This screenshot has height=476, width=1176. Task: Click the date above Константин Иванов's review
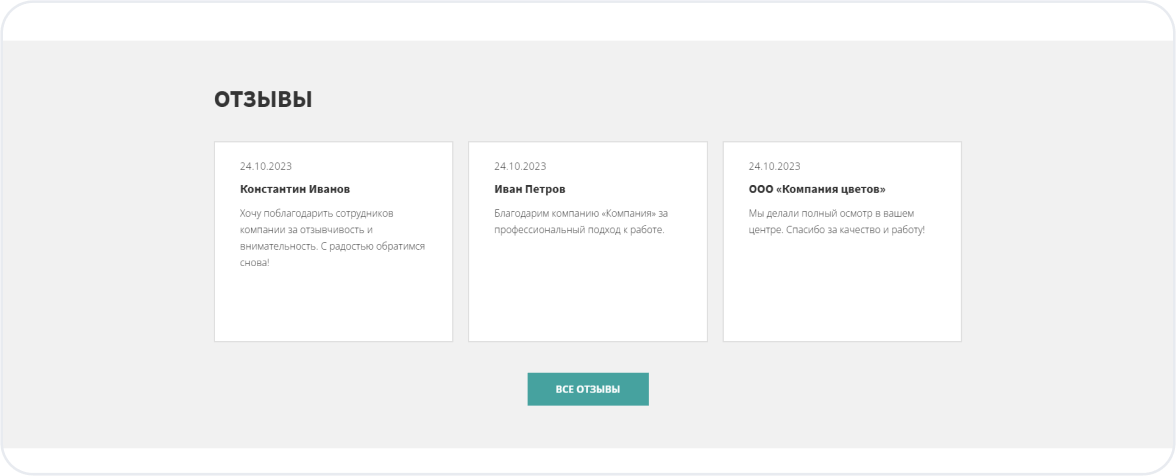(x=266, y=166)
